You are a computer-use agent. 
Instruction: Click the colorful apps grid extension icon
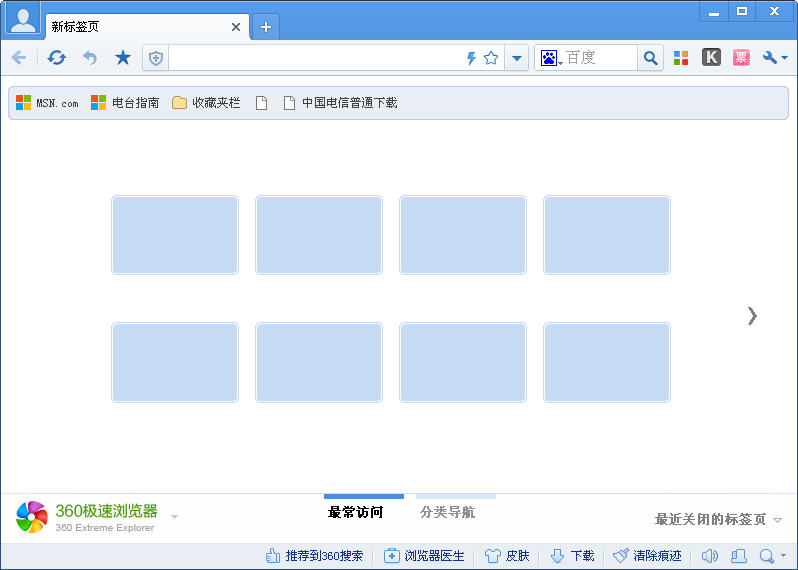click(x=681, y=58)
